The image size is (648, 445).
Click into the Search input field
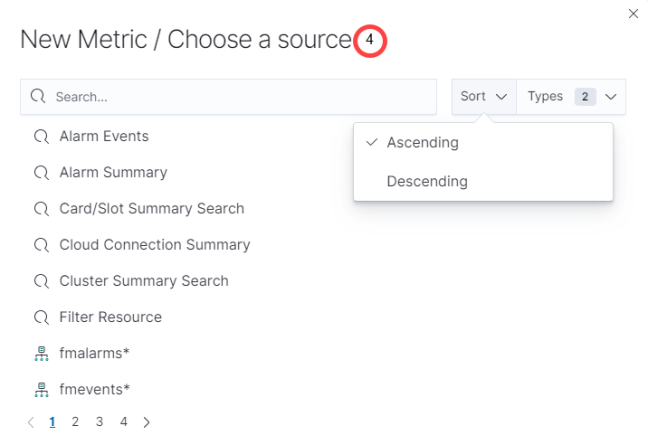pyautogui.click(x=240, y=97)
